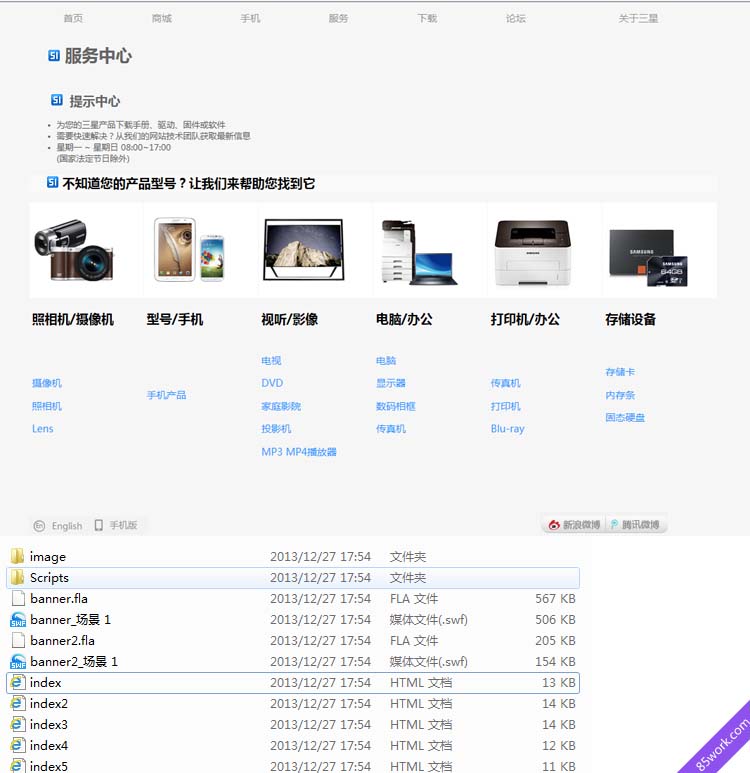Click the globe icon beside English
750x773 pixels.
pyautogui.click(x=39, y=526)
